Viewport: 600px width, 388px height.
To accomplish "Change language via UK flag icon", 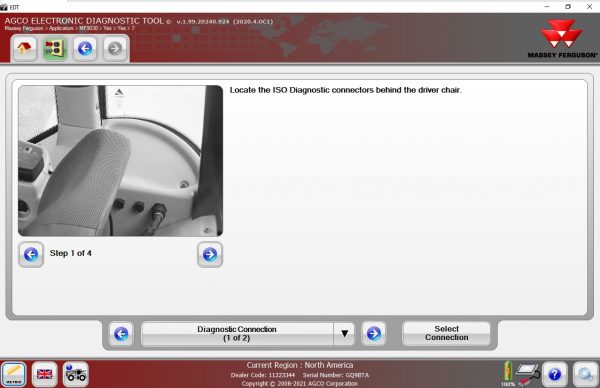I will (44, 374).
